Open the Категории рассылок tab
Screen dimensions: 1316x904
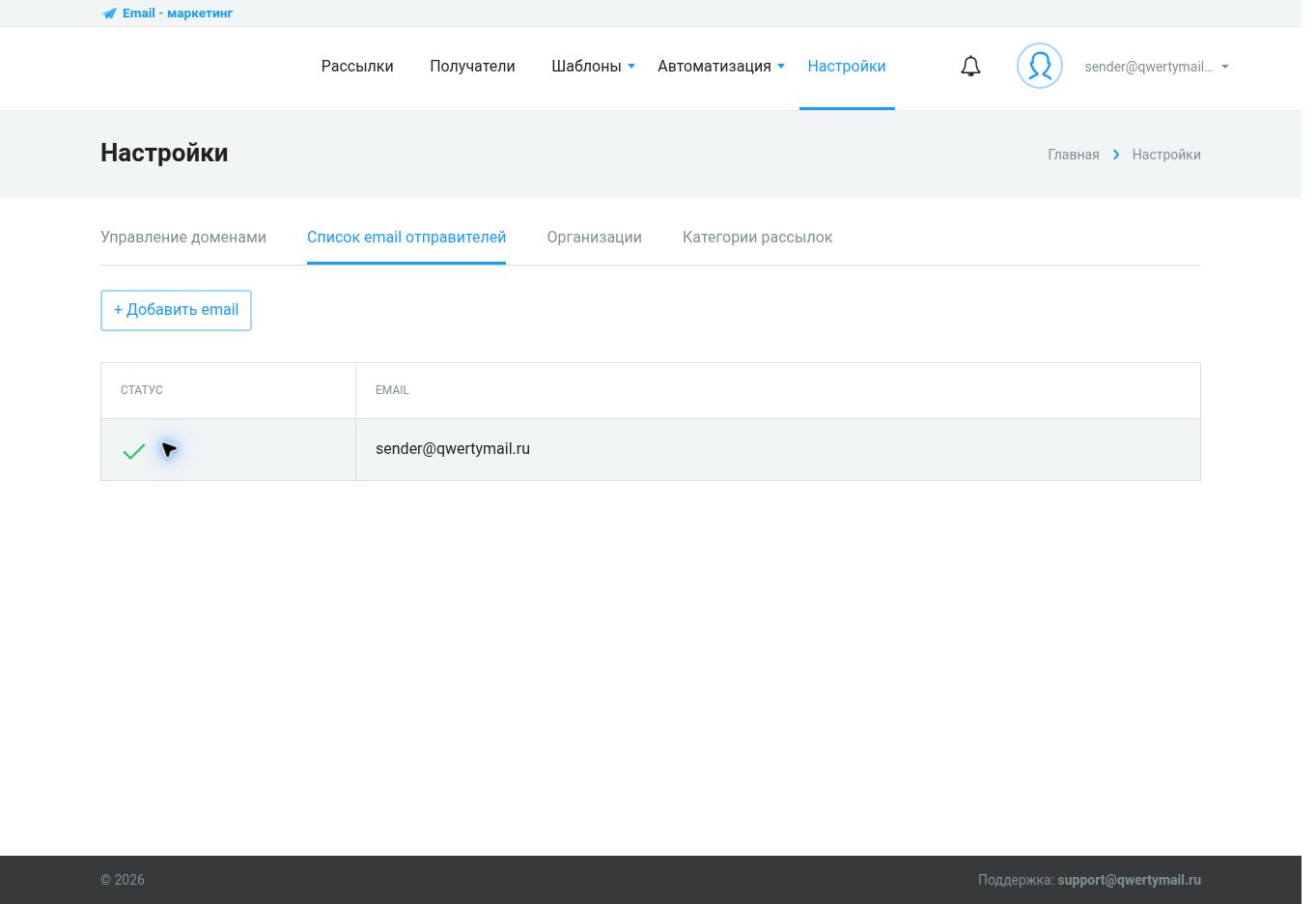pos(757,238)
